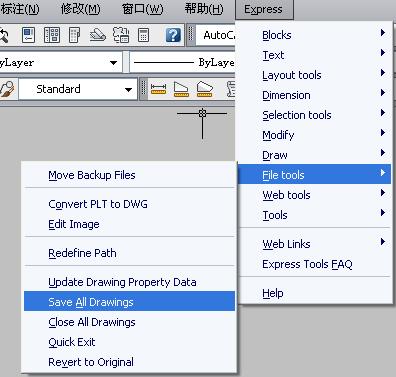Open the Tool Palettes window icon
The width and height of the screenshot is (396, 377).
tap(74, 35)
